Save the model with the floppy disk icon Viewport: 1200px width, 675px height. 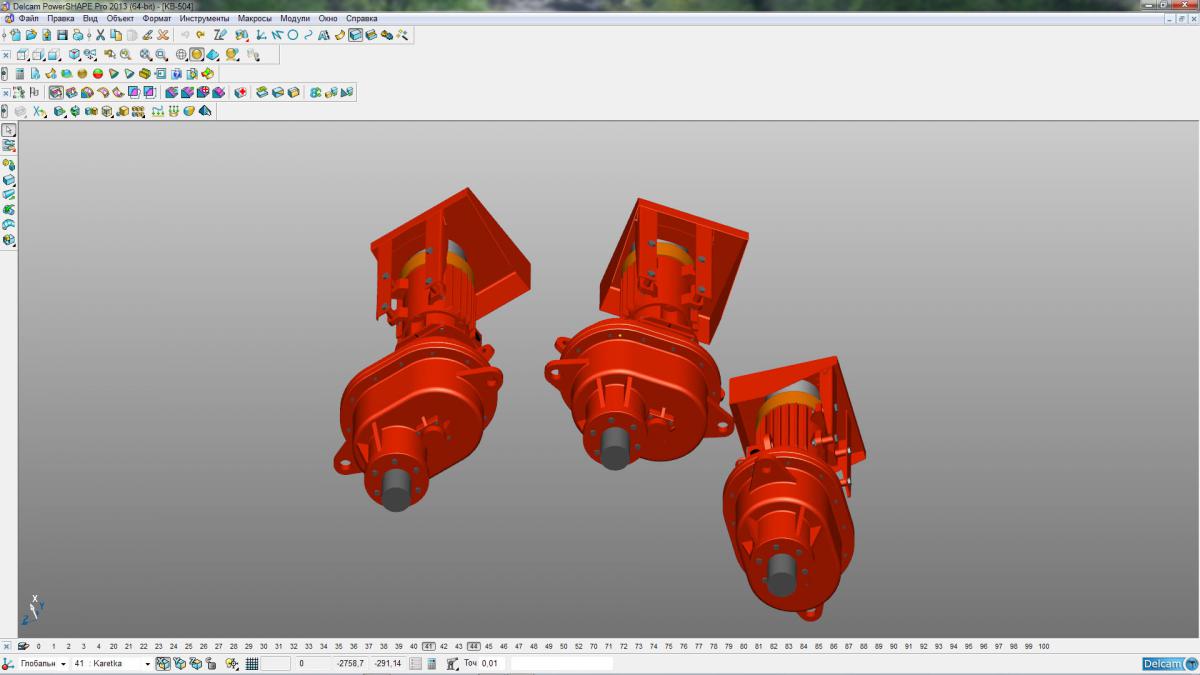pos(62,35)
